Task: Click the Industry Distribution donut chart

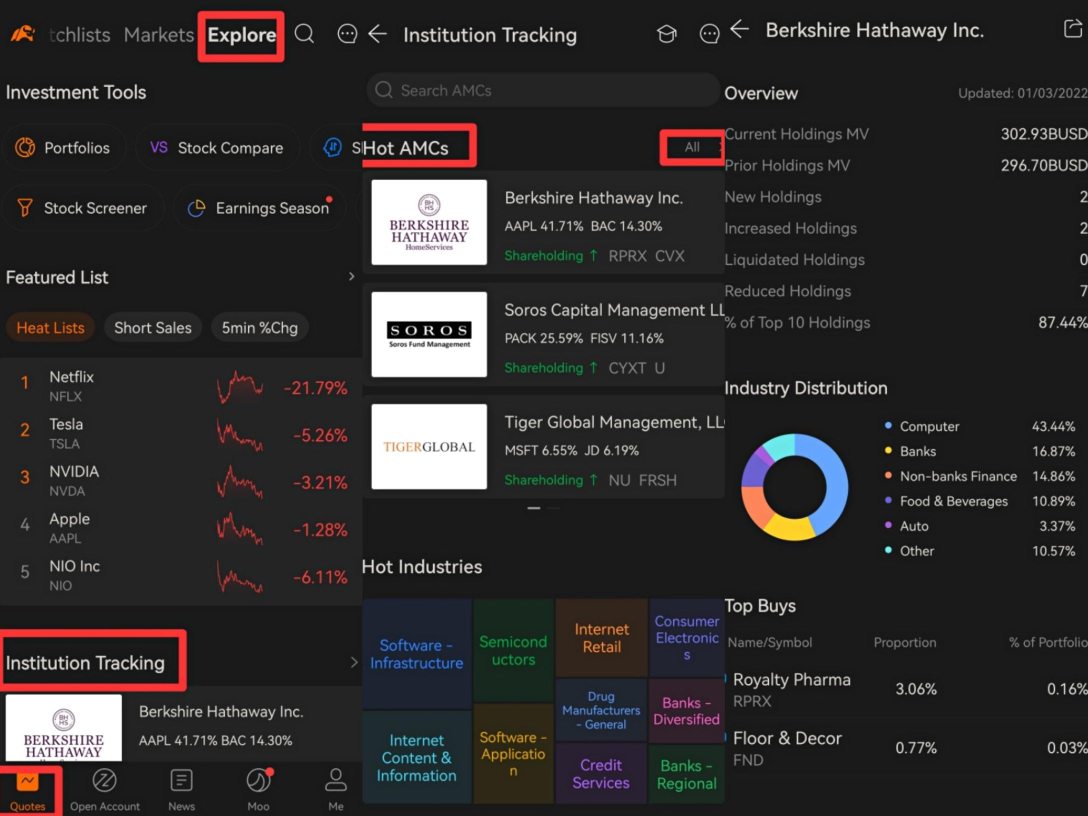Action: click(794, 487)
